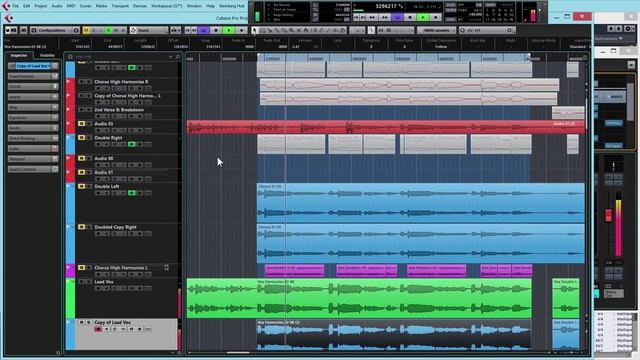The width and height of the screenshot is (640, 360).
Task: Select first purple Chorus High Harmonies event
Action: pyautogui.click(x=294, y=271)
